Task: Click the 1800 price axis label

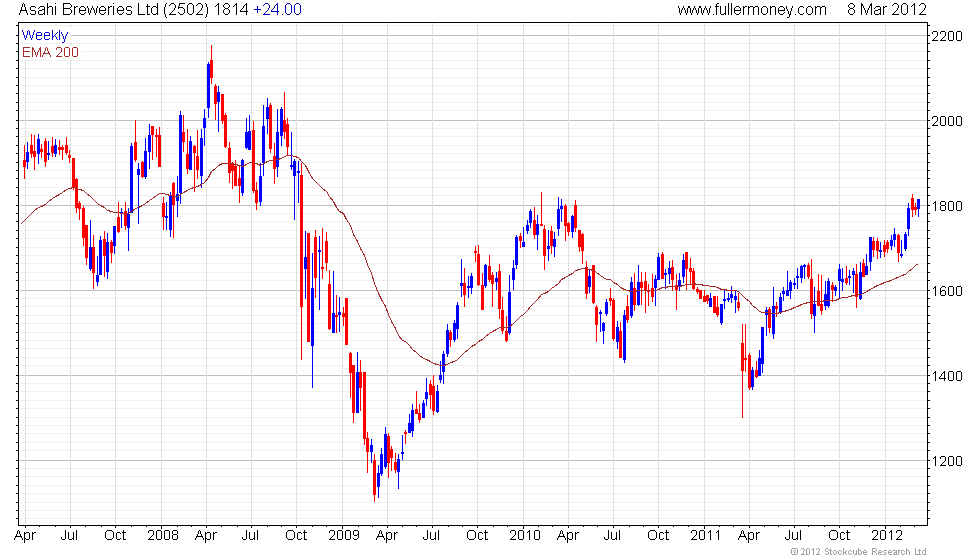Action: [946, 206]
